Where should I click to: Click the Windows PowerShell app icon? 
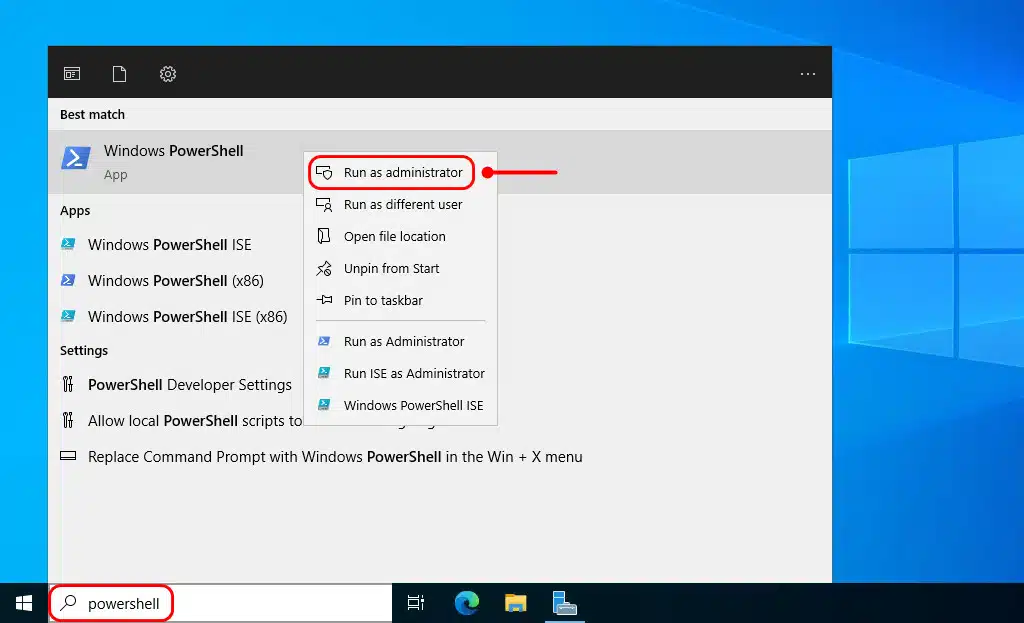click(x=76, y=158)
